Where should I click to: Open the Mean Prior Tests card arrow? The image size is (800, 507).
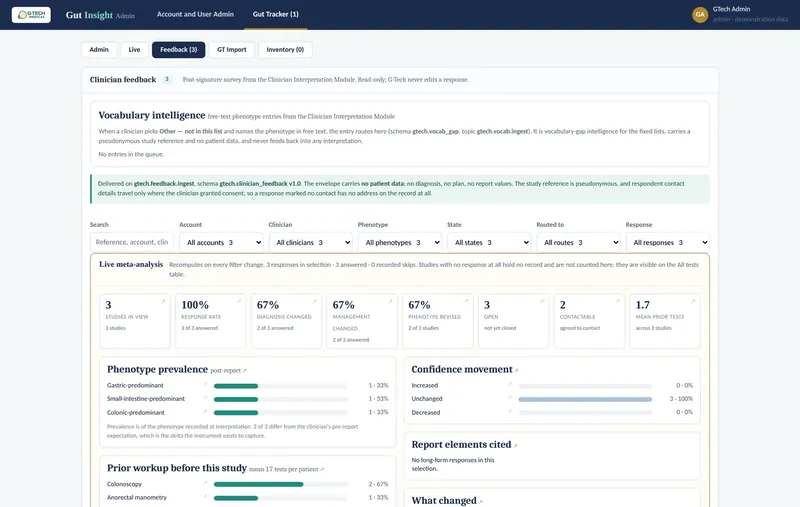[x=693, y=301]
